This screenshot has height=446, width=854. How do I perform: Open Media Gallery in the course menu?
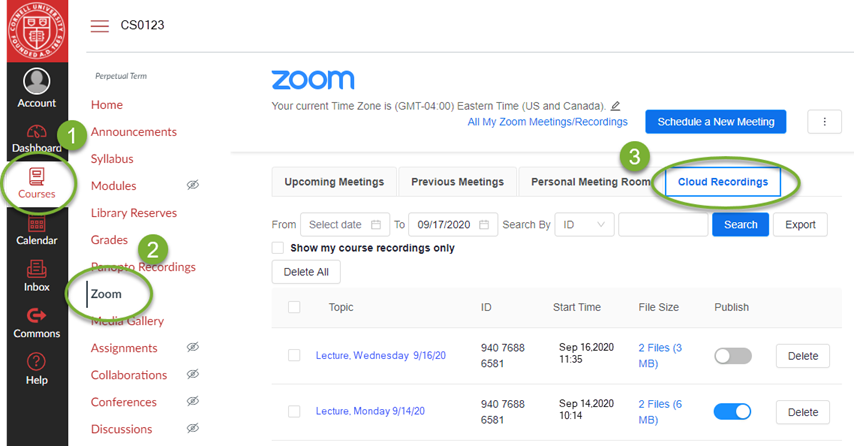[x=127, y=321]
